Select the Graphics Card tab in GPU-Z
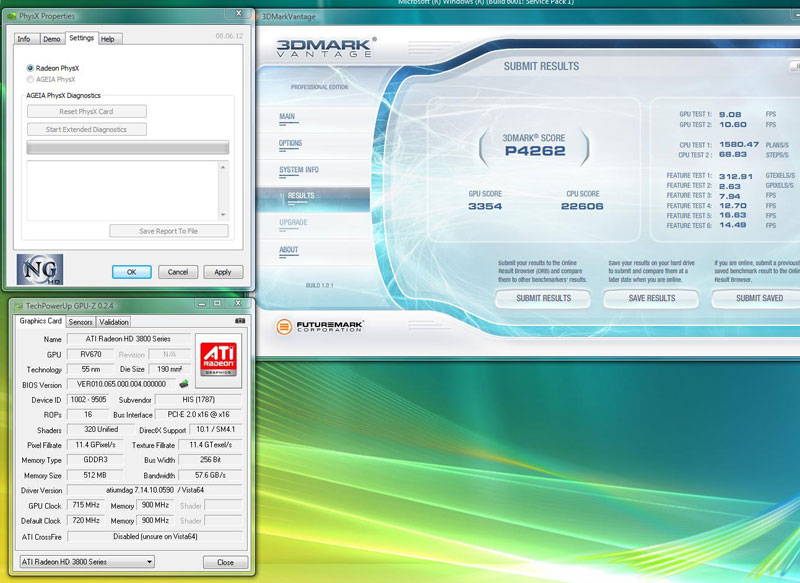The image size is (800, 583). [40, 321]
